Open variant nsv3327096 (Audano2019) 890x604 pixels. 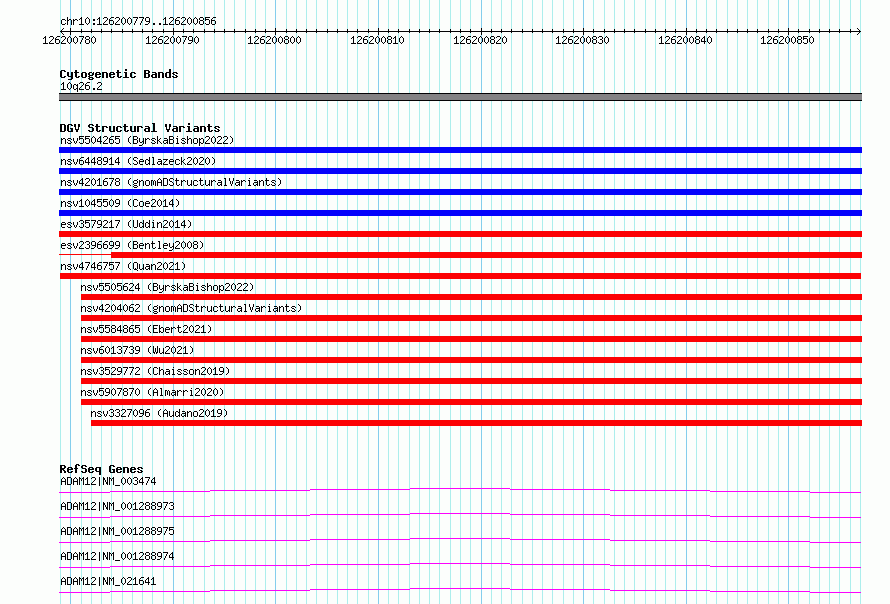[159, 413]
